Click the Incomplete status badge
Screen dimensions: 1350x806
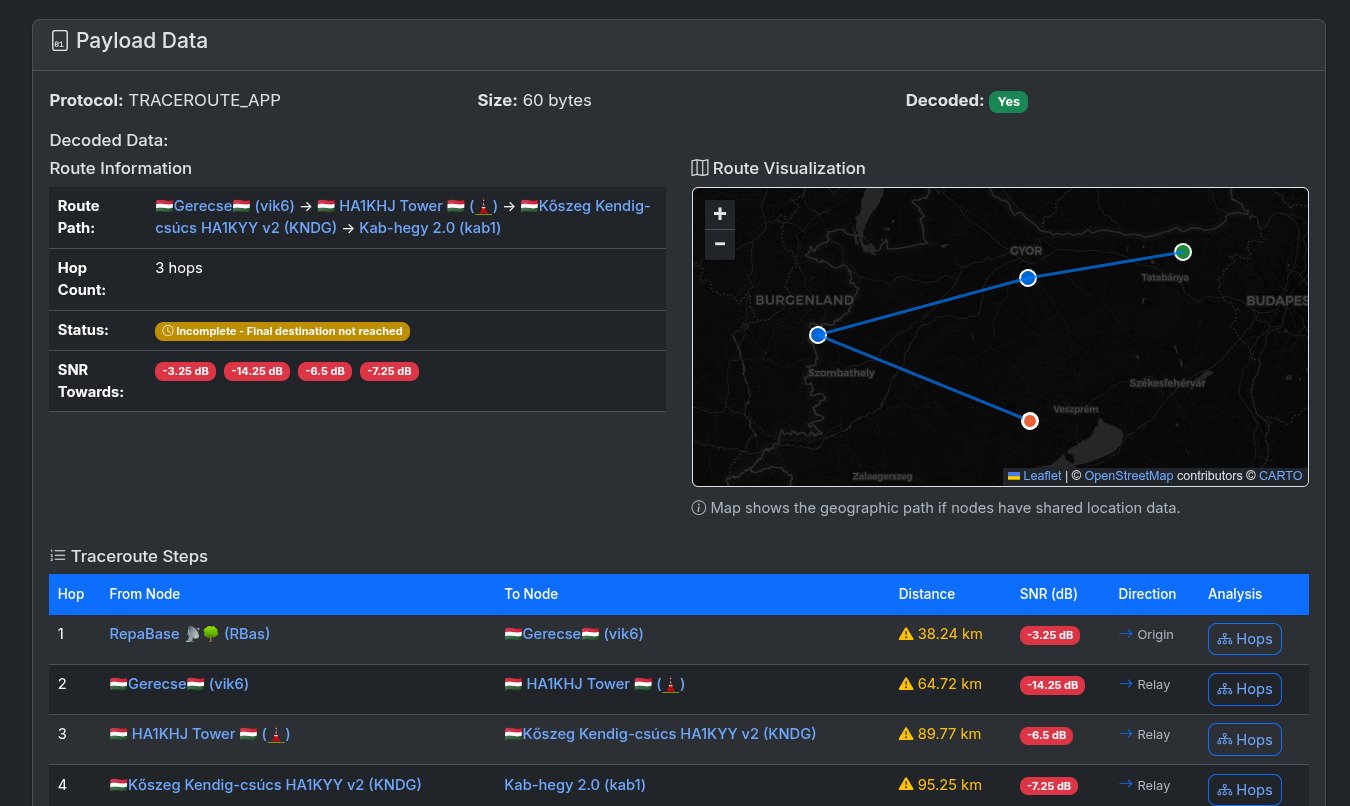click(282, 331)
